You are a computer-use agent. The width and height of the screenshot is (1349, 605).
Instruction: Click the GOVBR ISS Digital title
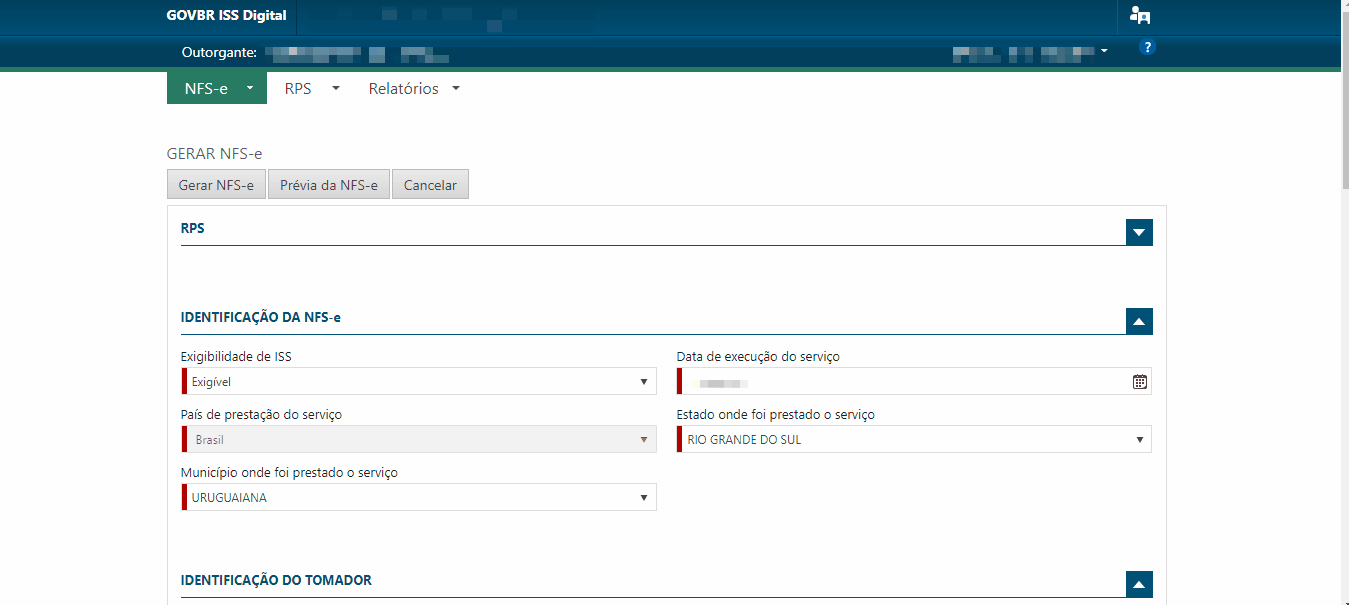226,15
